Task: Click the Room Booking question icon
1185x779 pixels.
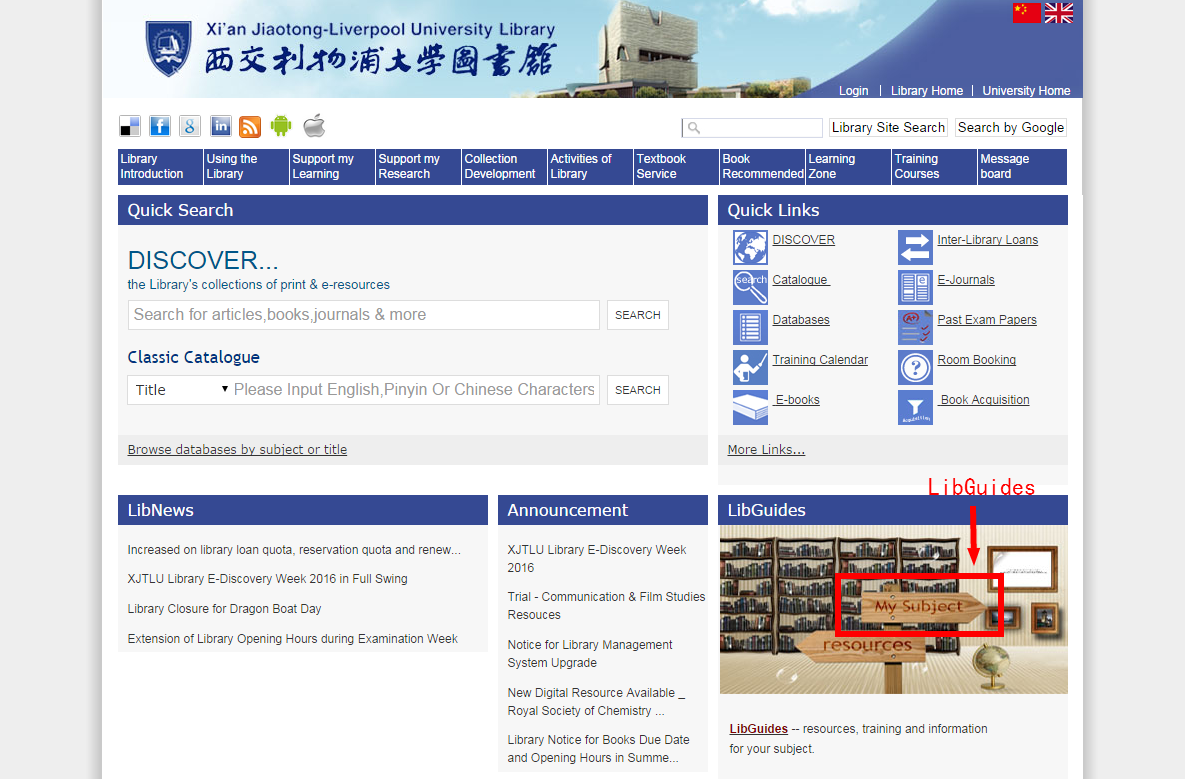Action: point(915,367)
